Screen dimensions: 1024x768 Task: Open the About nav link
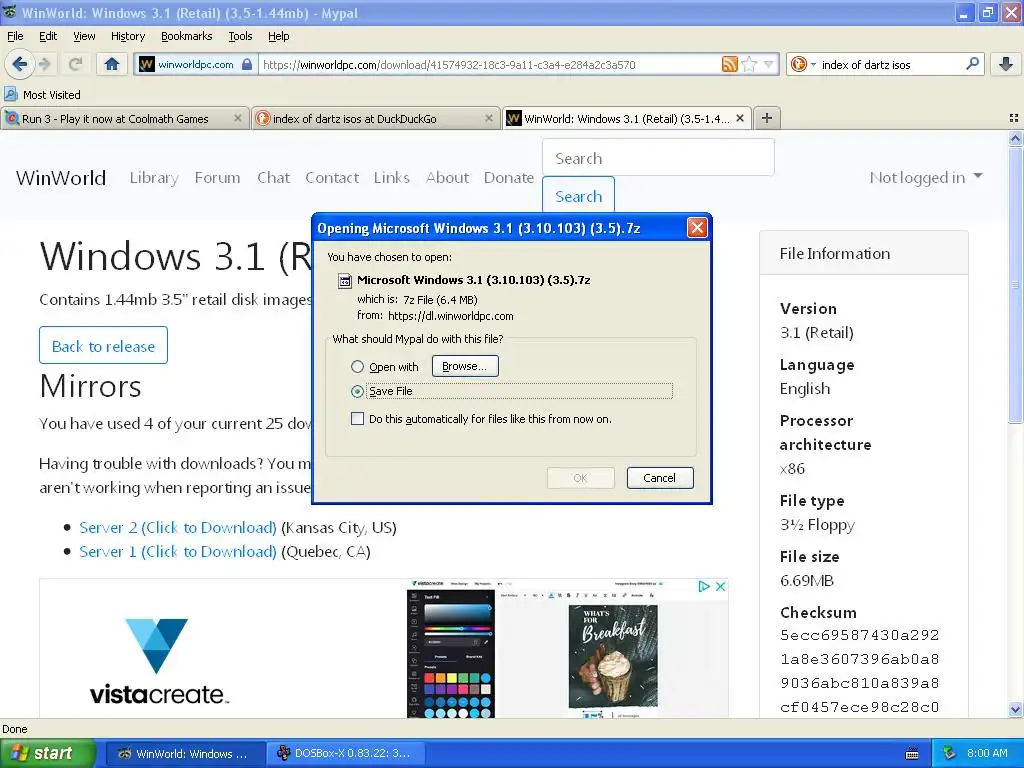447,178
